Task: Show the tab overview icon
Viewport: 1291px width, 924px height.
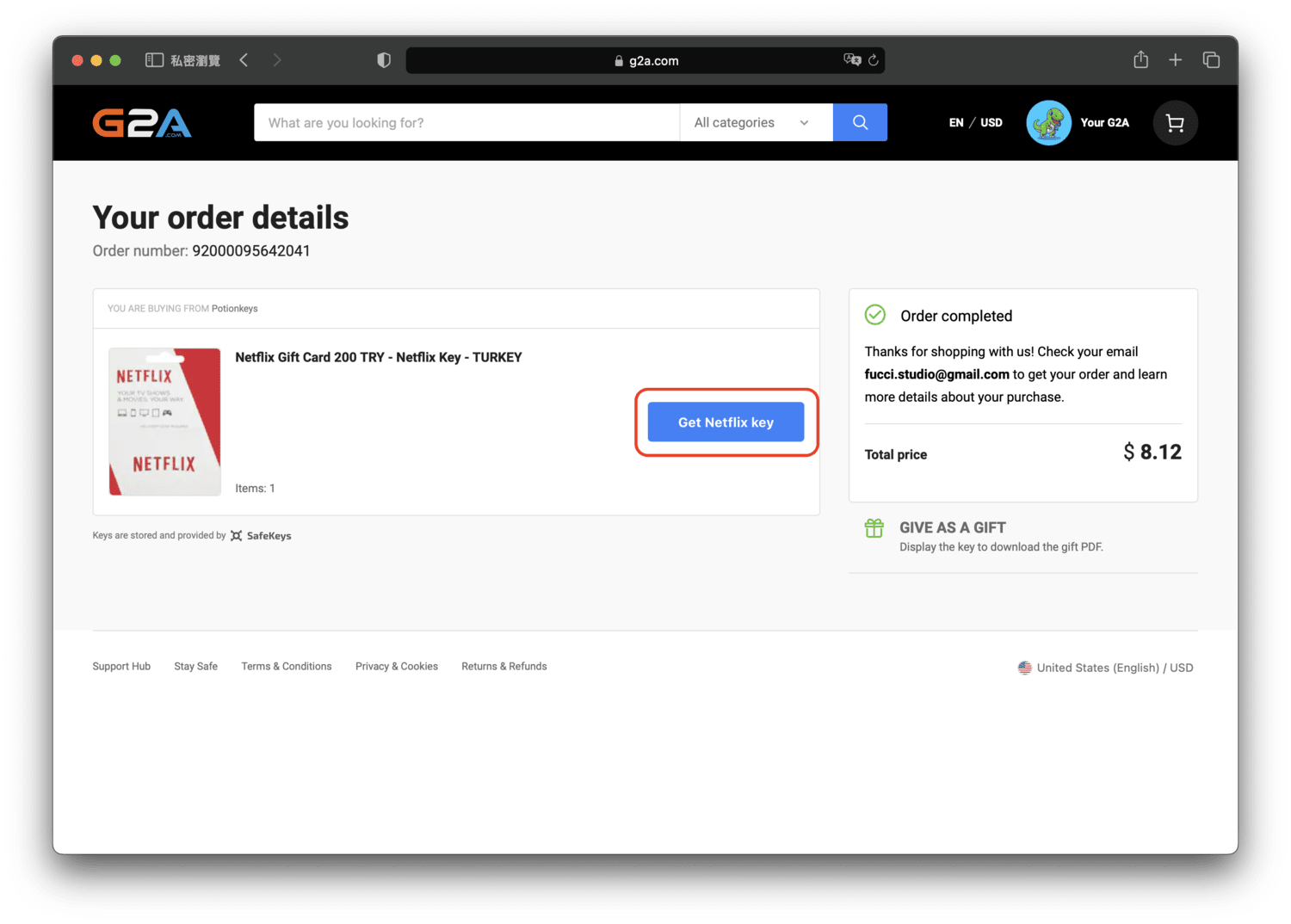Action: [x=1211, y=60]
